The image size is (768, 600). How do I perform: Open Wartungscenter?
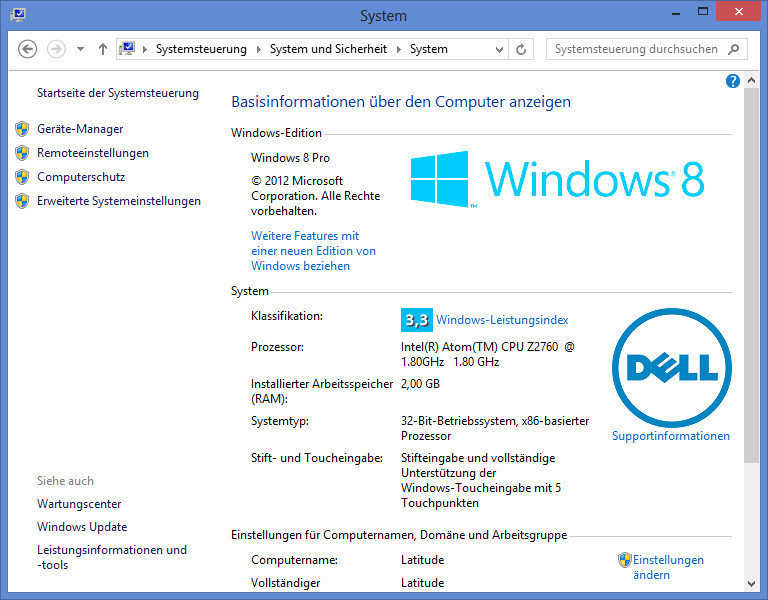79,504
